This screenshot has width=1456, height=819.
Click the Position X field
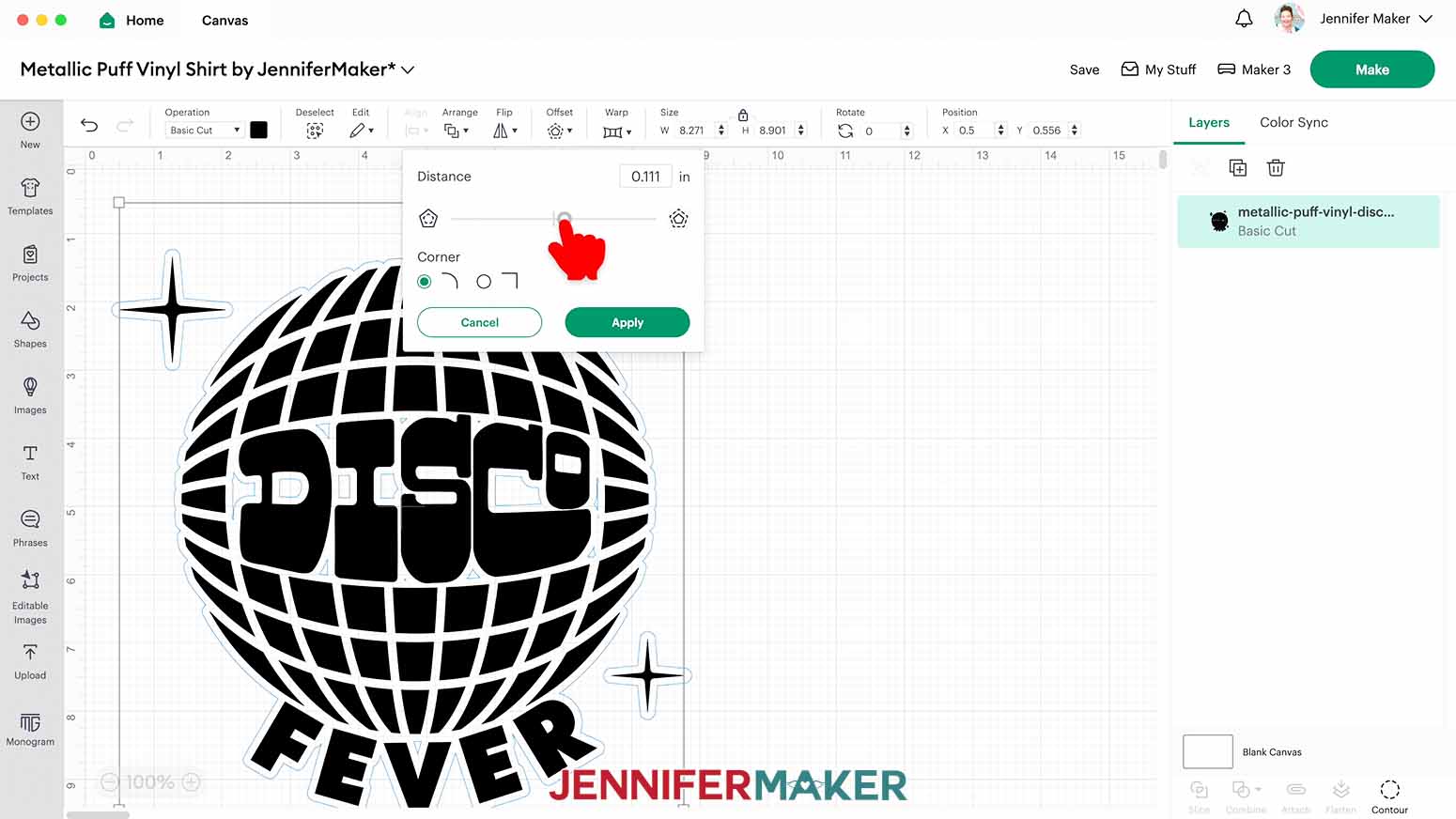pos(974,131)
